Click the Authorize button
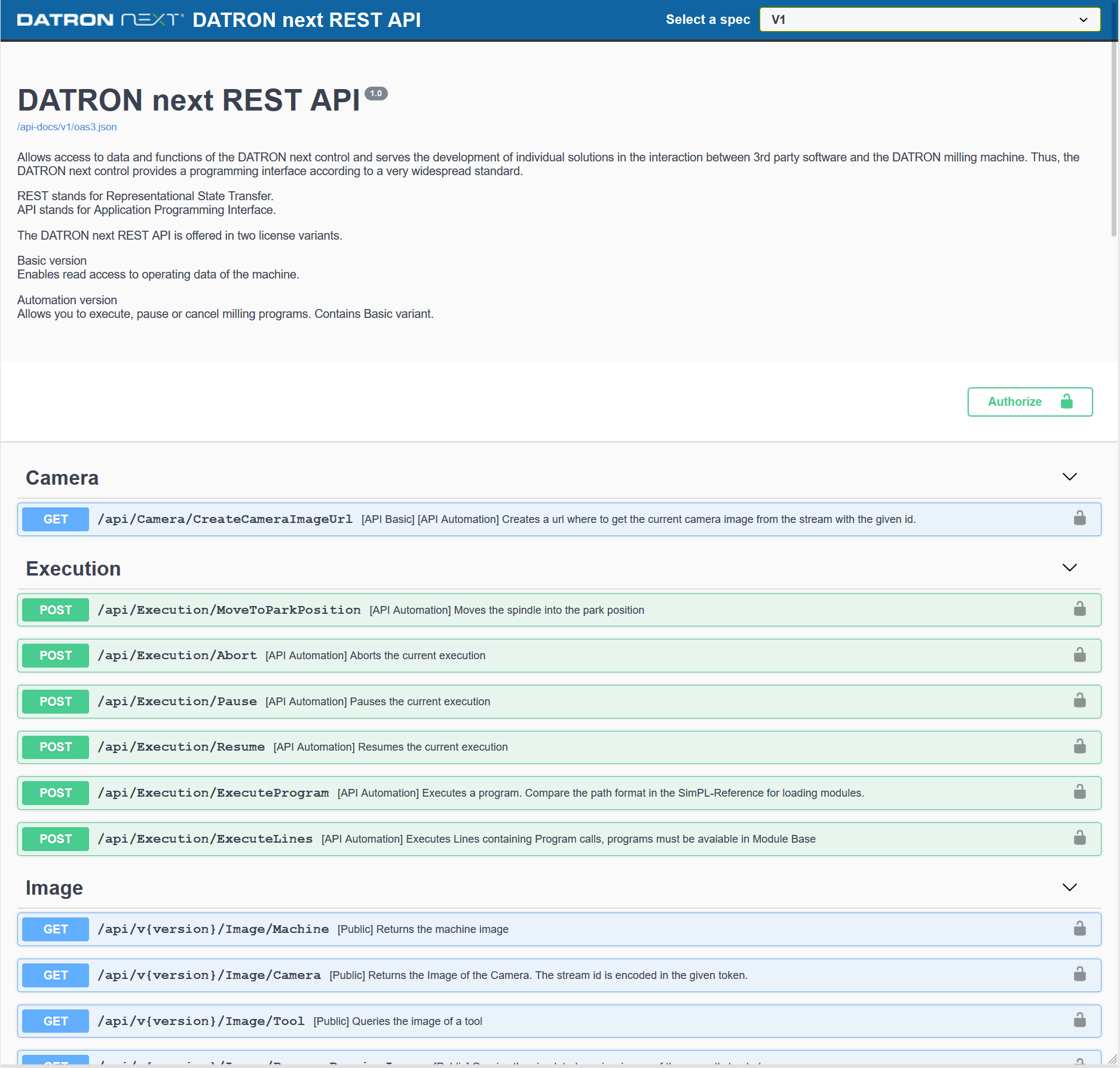Screen dimensions: 1120x1068 pos(1030,402)
